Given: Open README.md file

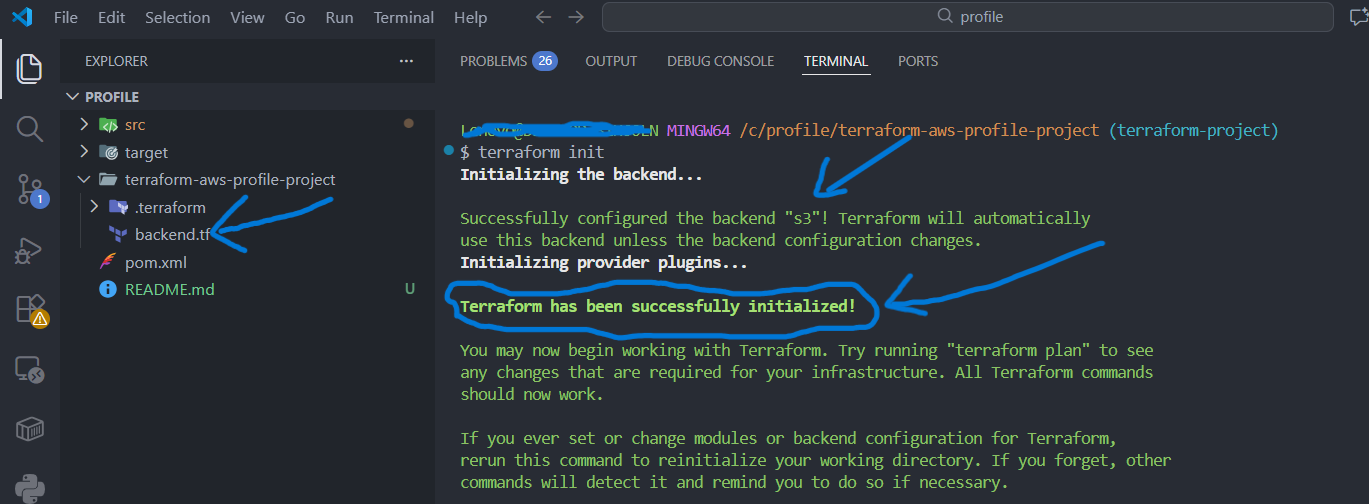Looking at the screenshot, I should (x=169, y=290).
